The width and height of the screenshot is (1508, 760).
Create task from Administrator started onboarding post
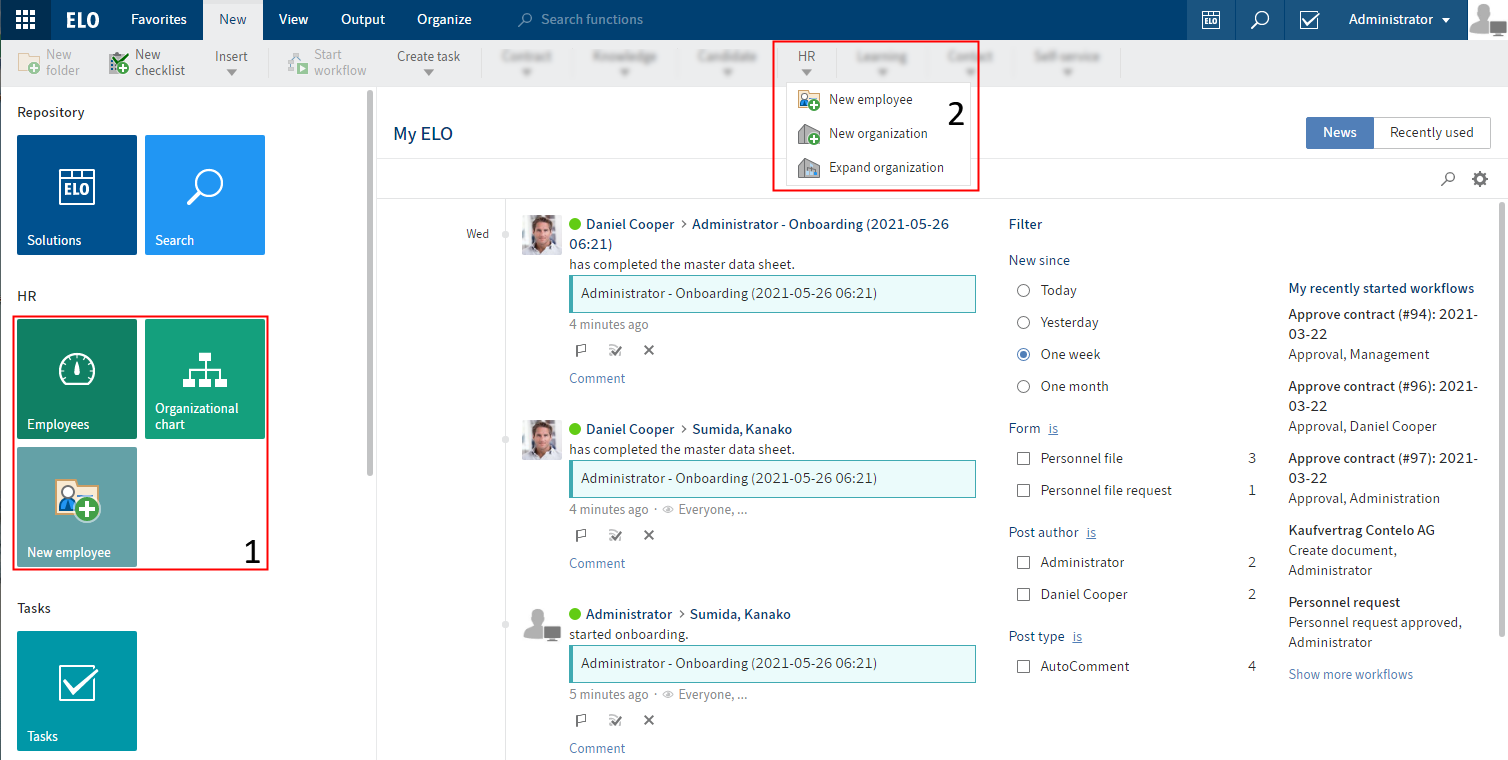pyautogui.click(x=615, y=720)
